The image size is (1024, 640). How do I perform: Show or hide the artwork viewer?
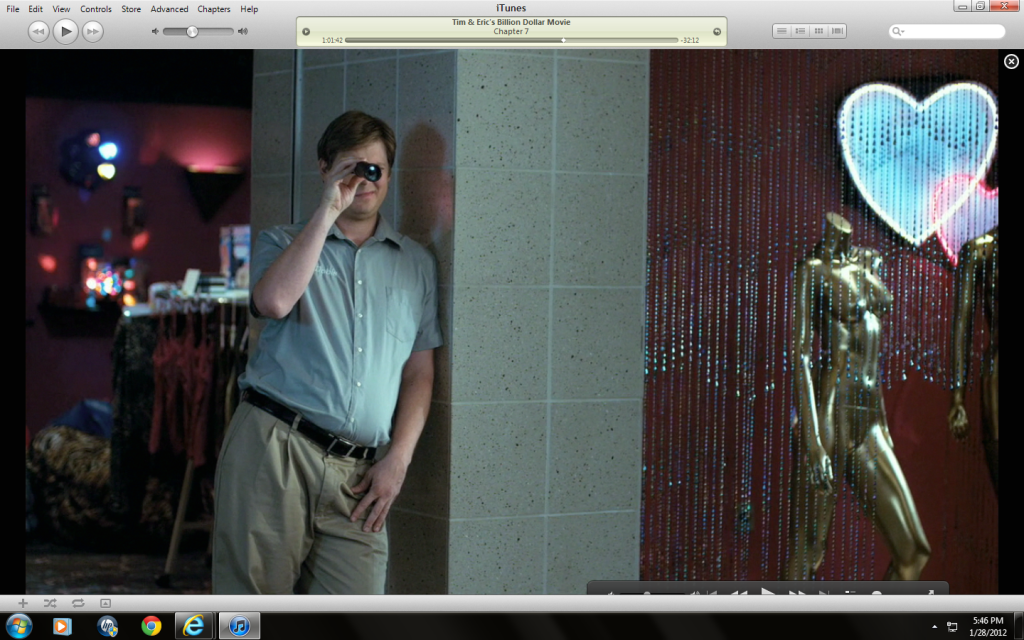[x=105, y=603]
